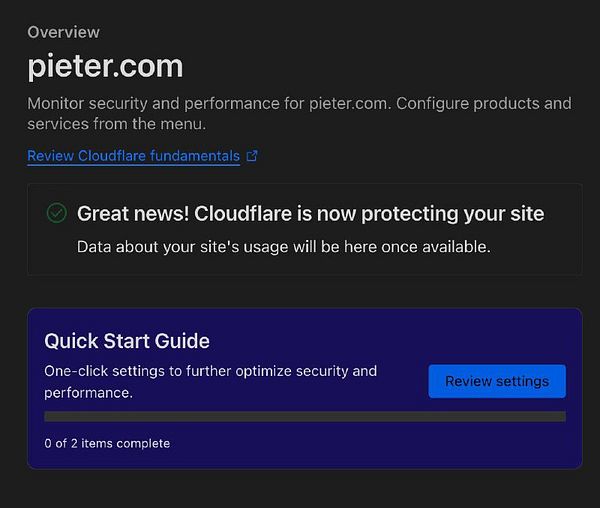Image resolution: width=600 pixels, height=508 pixels.
Task: Click the site usage data notice text
Action: [283, 245]
